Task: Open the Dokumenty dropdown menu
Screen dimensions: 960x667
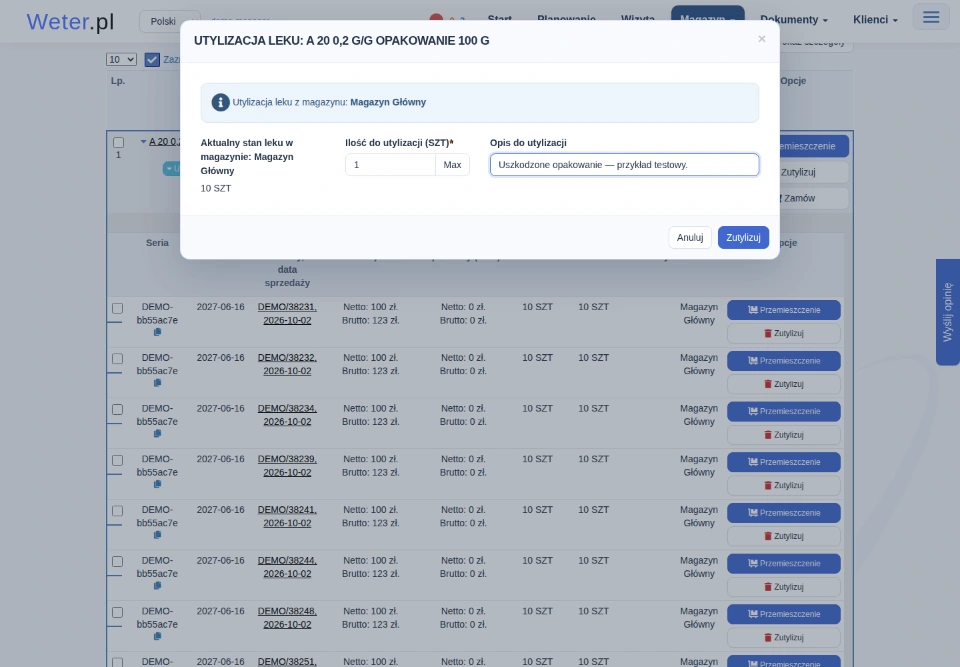Action: 793,20
